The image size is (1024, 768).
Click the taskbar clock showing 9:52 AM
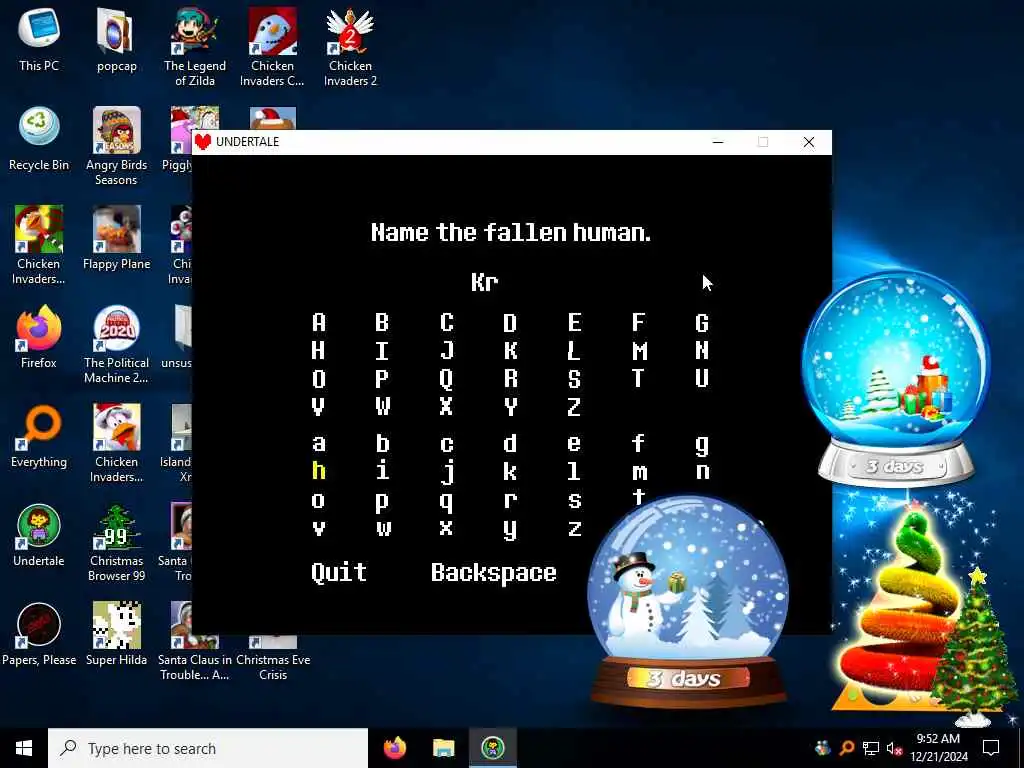938,748
